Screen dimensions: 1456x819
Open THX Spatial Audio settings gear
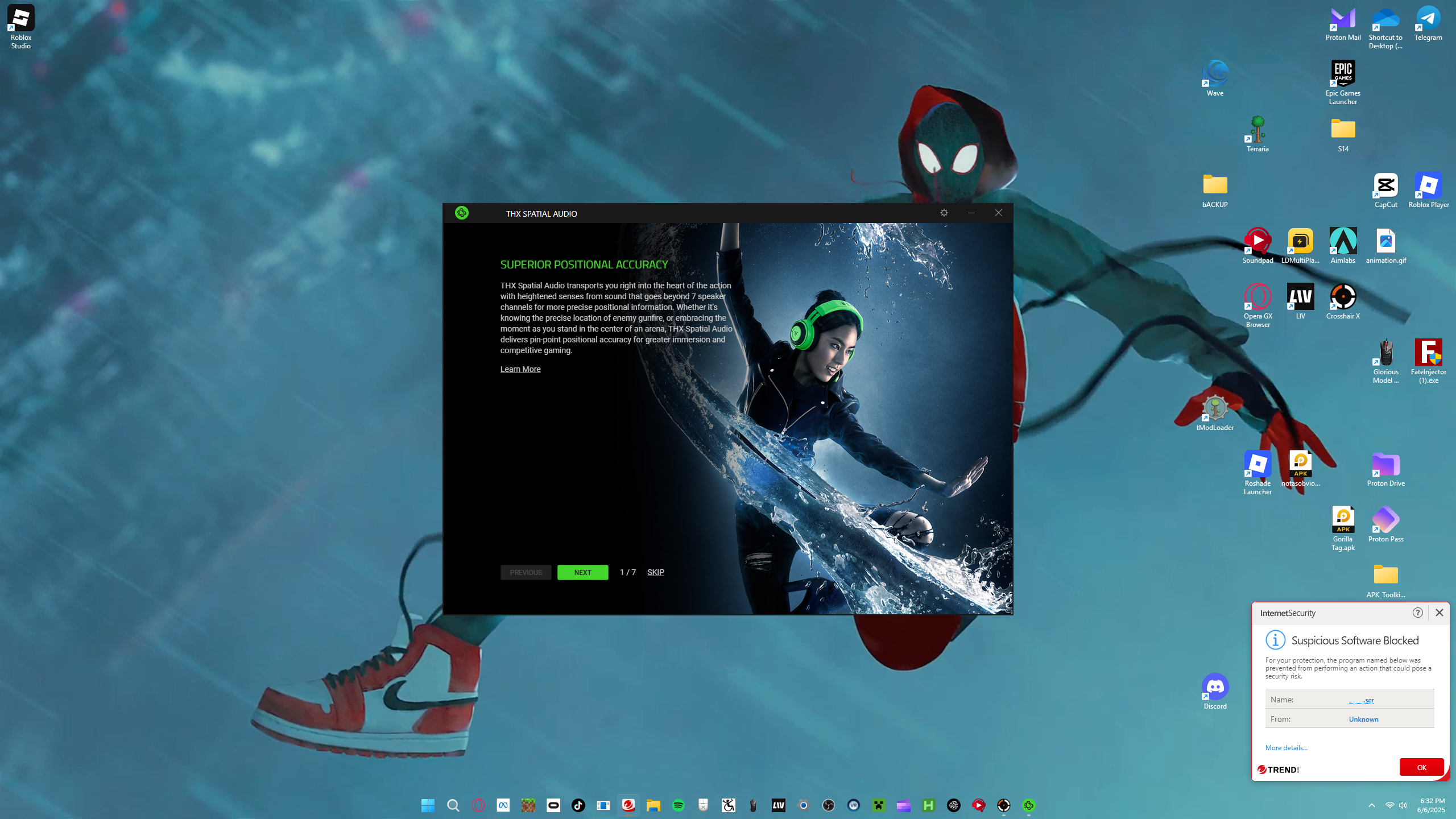point(944,213)
